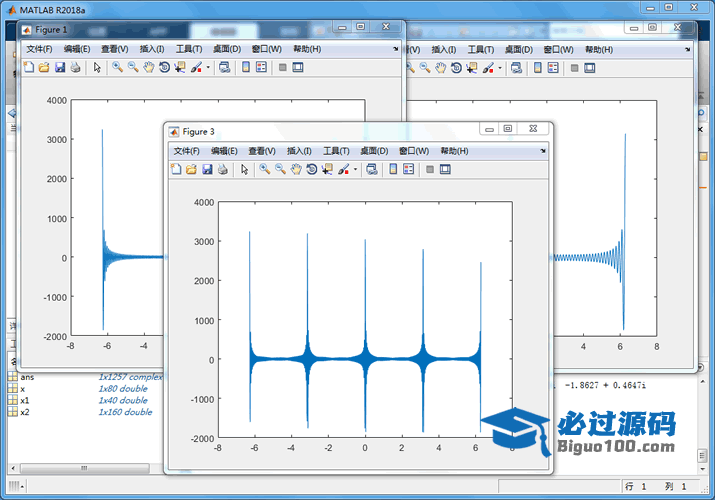The width and height of the screenshot is (715, 500).
Task: Open 查看(V) menu in Figure 3
Action: [262, 151]
